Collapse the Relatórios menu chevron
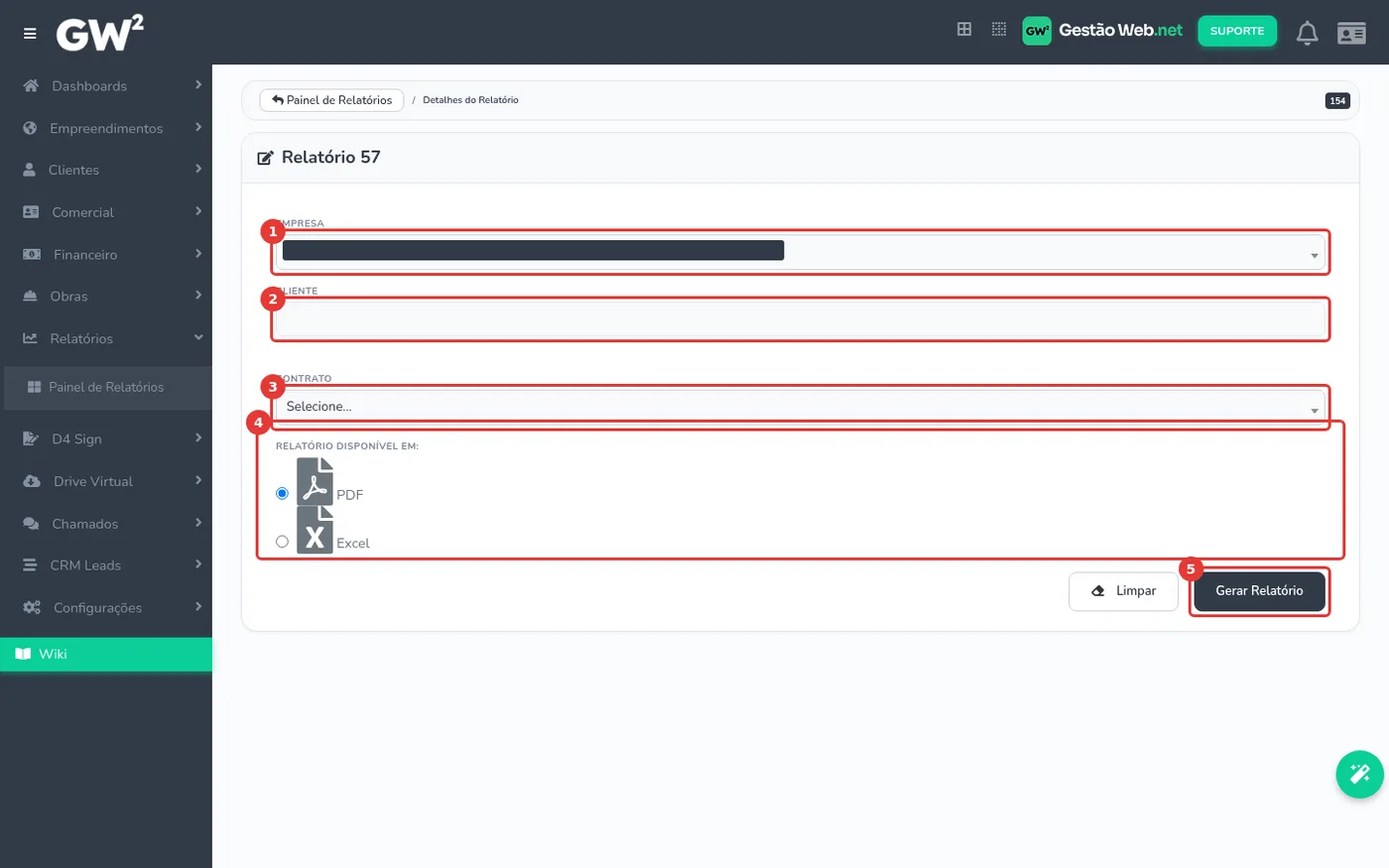Viewport: 1389px width, 868px height. coord(198,337)
